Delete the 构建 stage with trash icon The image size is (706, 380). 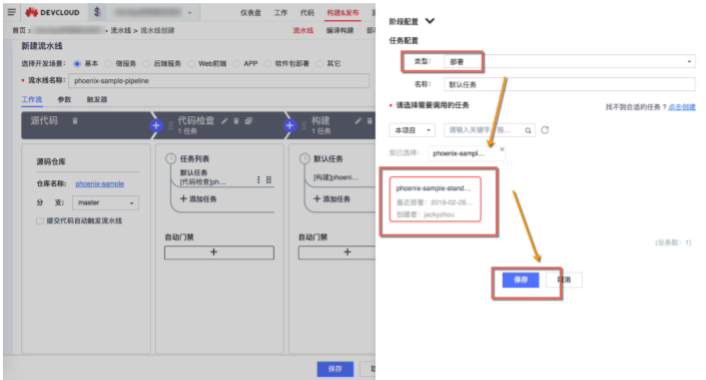click(x=370, y=121)
